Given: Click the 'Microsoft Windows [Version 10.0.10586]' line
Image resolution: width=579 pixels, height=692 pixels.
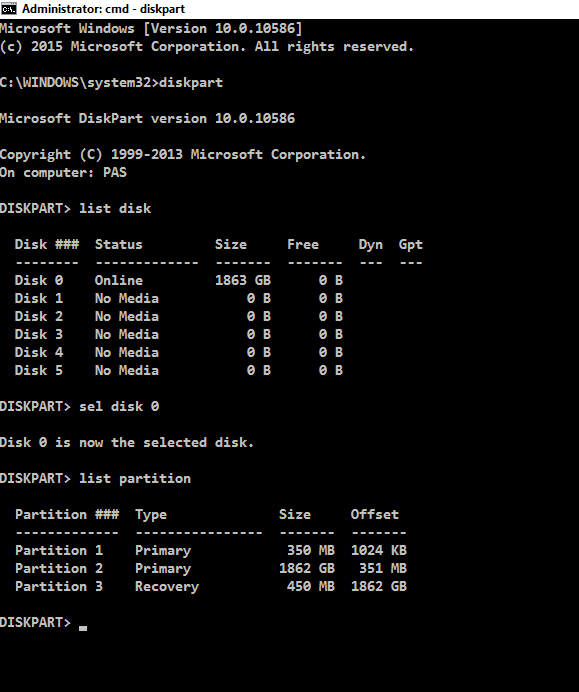Looking at the screenshot, I should point(151,29).
